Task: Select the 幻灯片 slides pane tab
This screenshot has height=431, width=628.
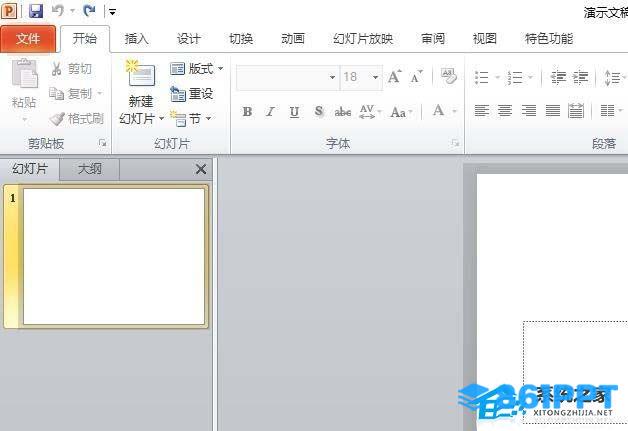Action: coord(30,169)
